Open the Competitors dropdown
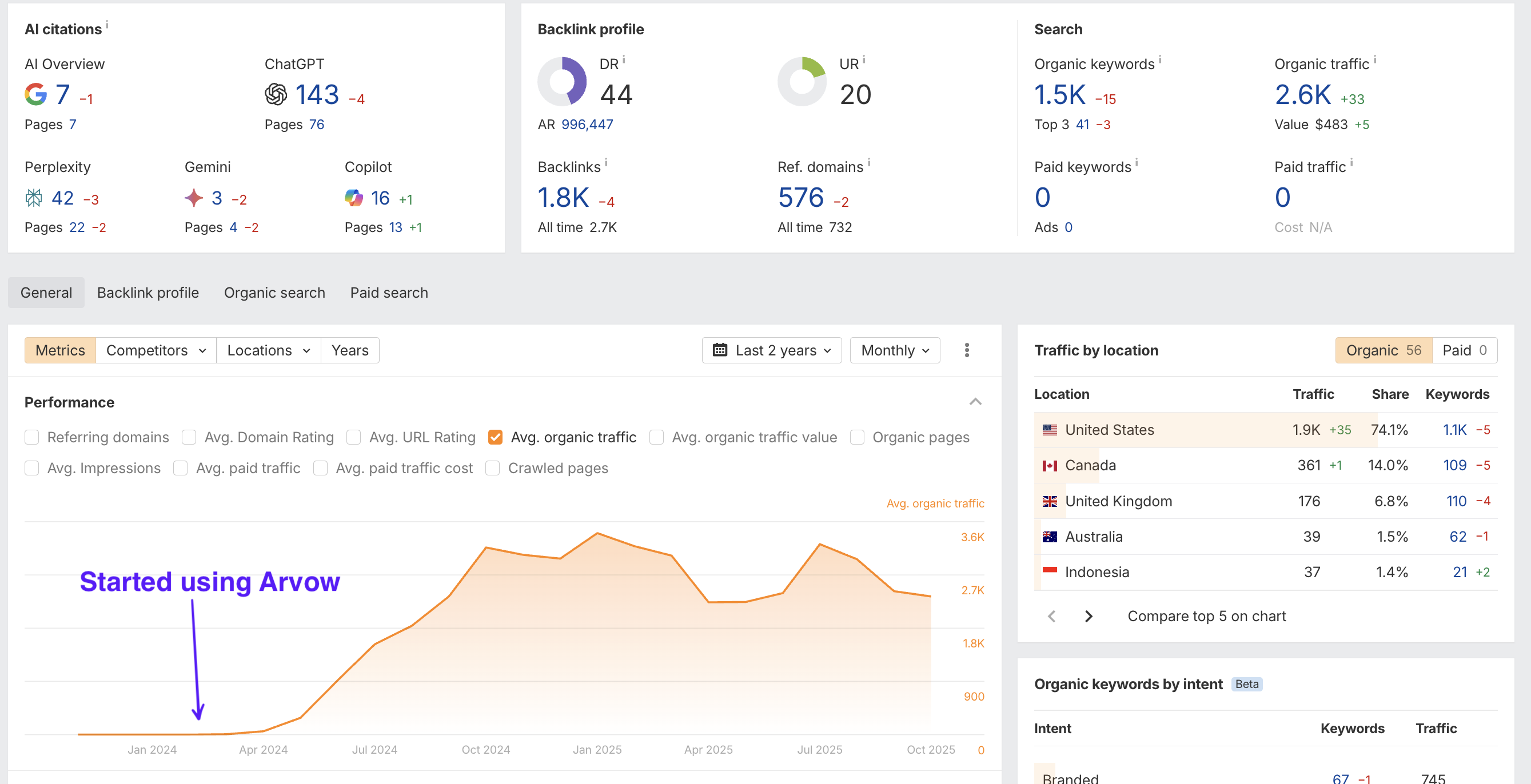Image resolution: width=1531 pixels, height=784 pixels. [156, 350]
